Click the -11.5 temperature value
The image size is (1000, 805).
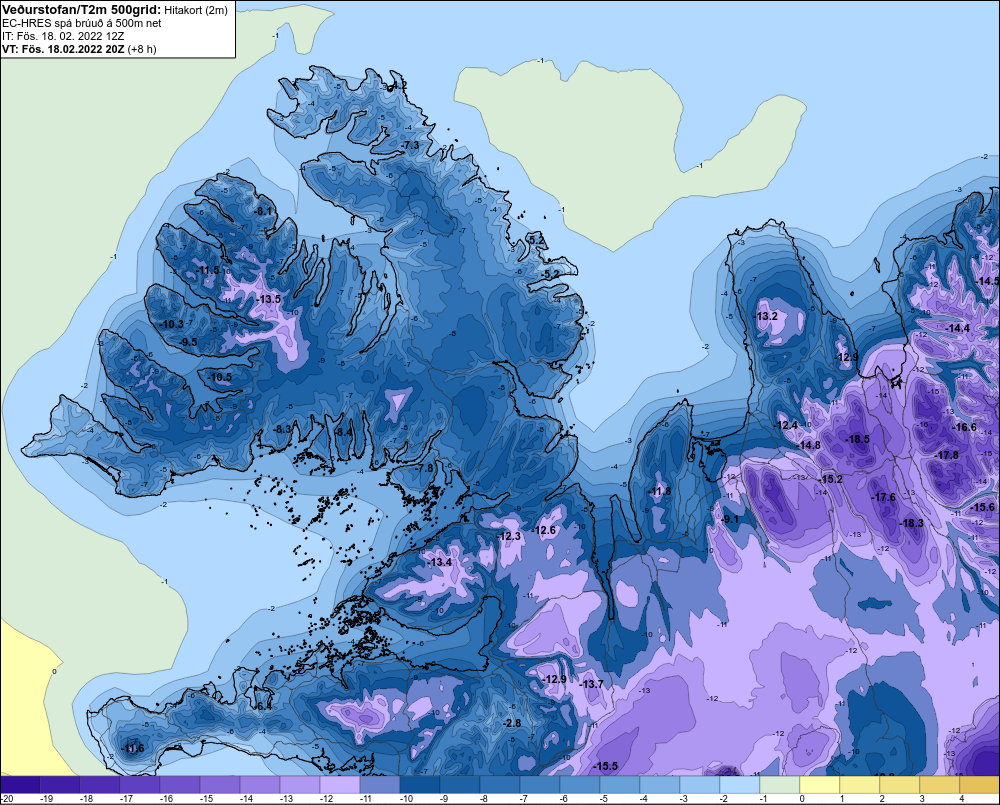tap(207, 270)
